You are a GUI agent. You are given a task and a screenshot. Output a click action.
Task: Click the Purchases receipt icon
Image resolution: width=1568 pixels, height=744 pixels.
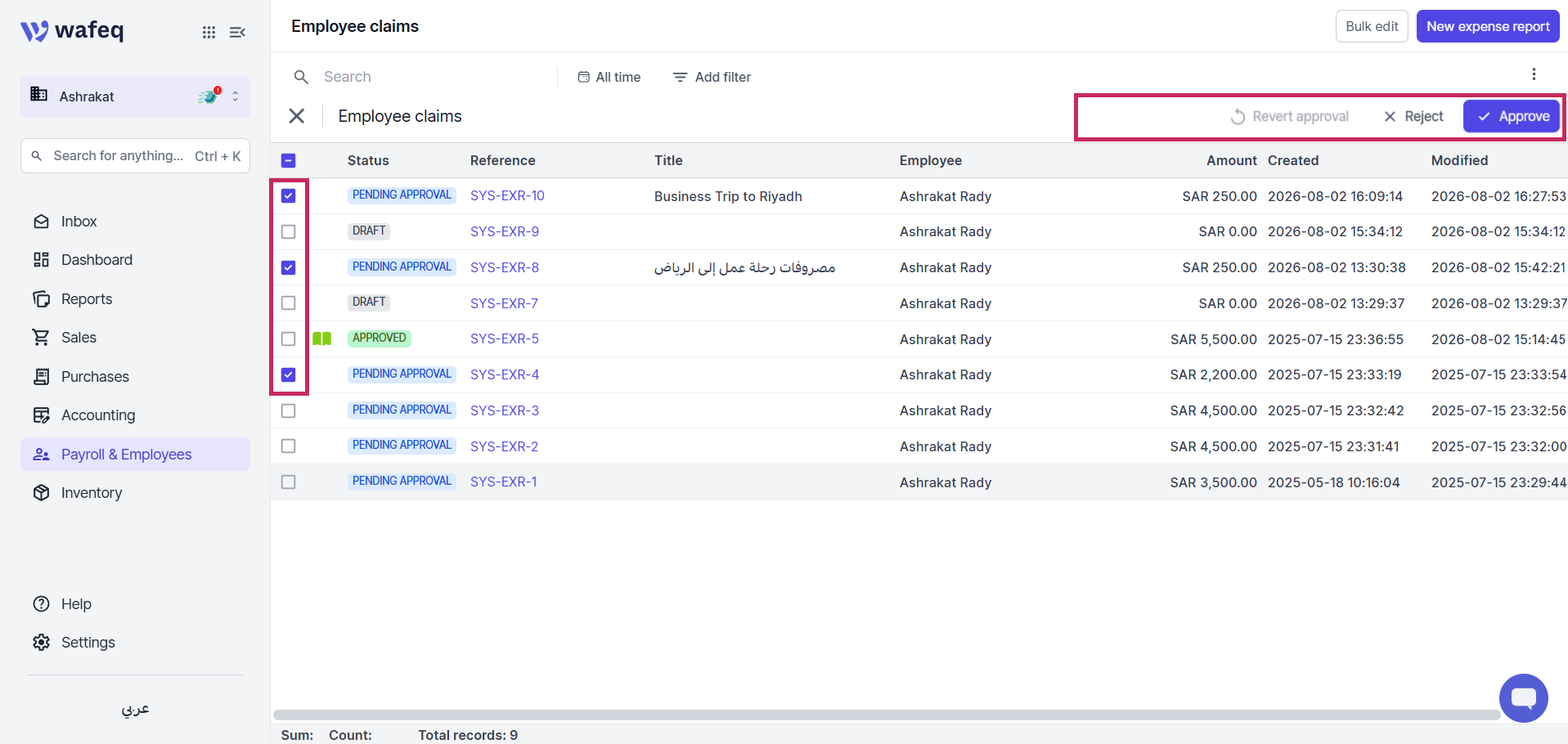(41, 377)
